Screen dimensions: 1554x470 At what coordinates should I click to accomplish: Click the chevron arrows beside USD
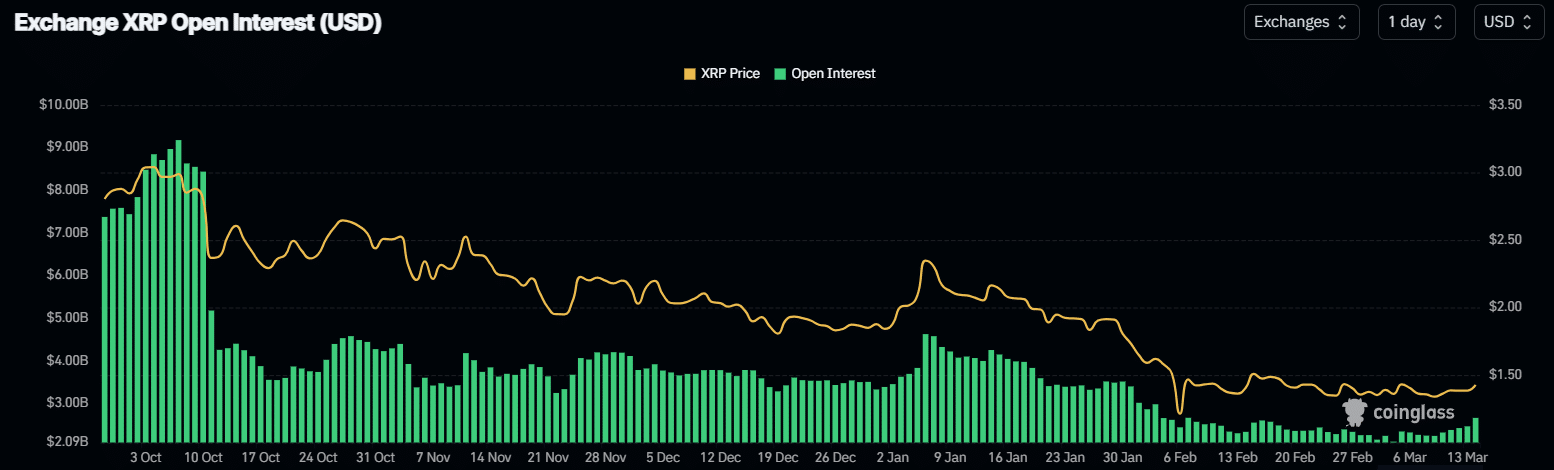point(1527,22)
